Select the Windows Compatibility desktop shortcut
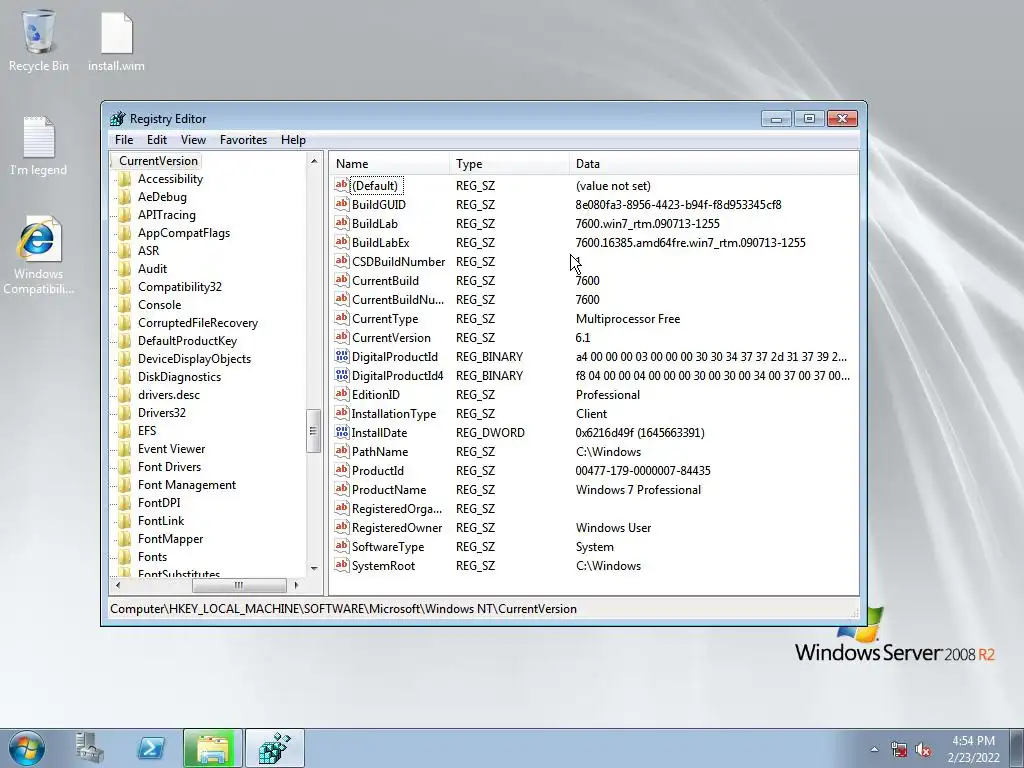Screen dimensions: 1024x768 (x=39, y=255)
